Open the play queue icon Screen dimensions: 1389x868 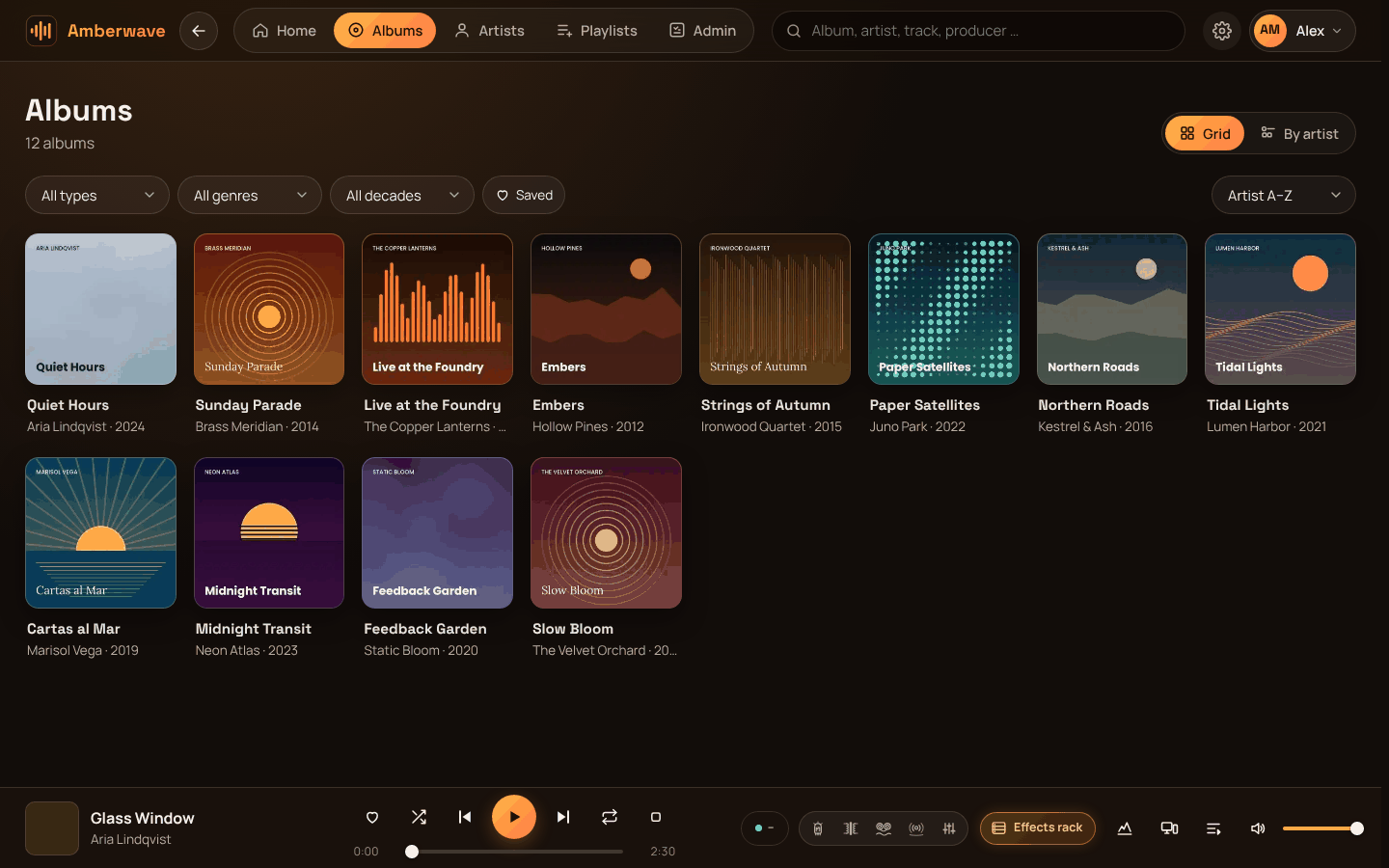tap(1213, 828)
